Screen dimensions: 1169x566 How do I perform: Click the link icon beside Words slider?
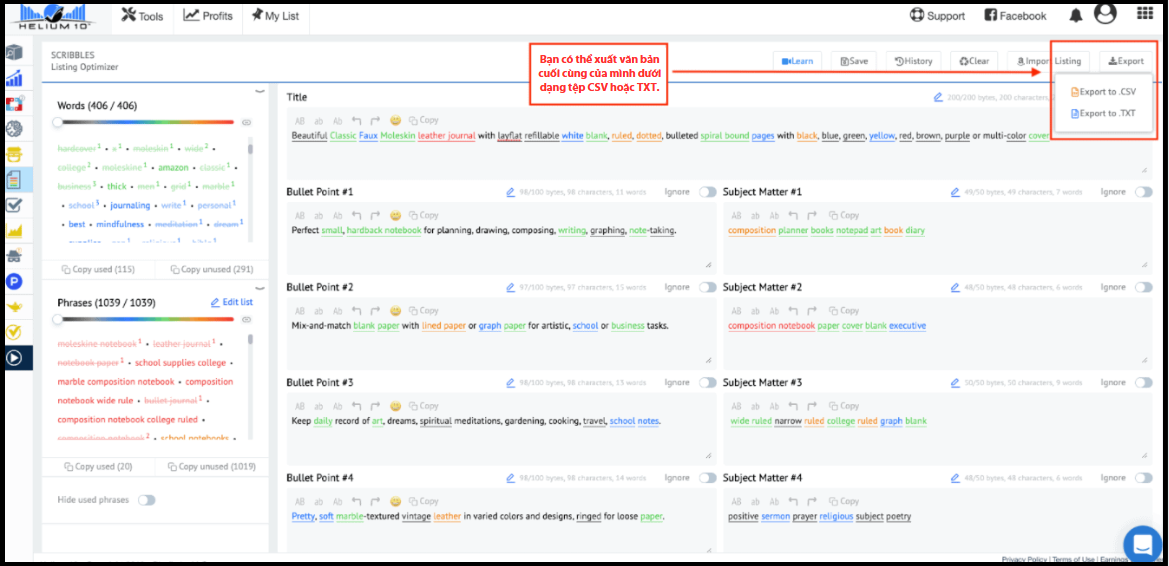coord(247,122)
